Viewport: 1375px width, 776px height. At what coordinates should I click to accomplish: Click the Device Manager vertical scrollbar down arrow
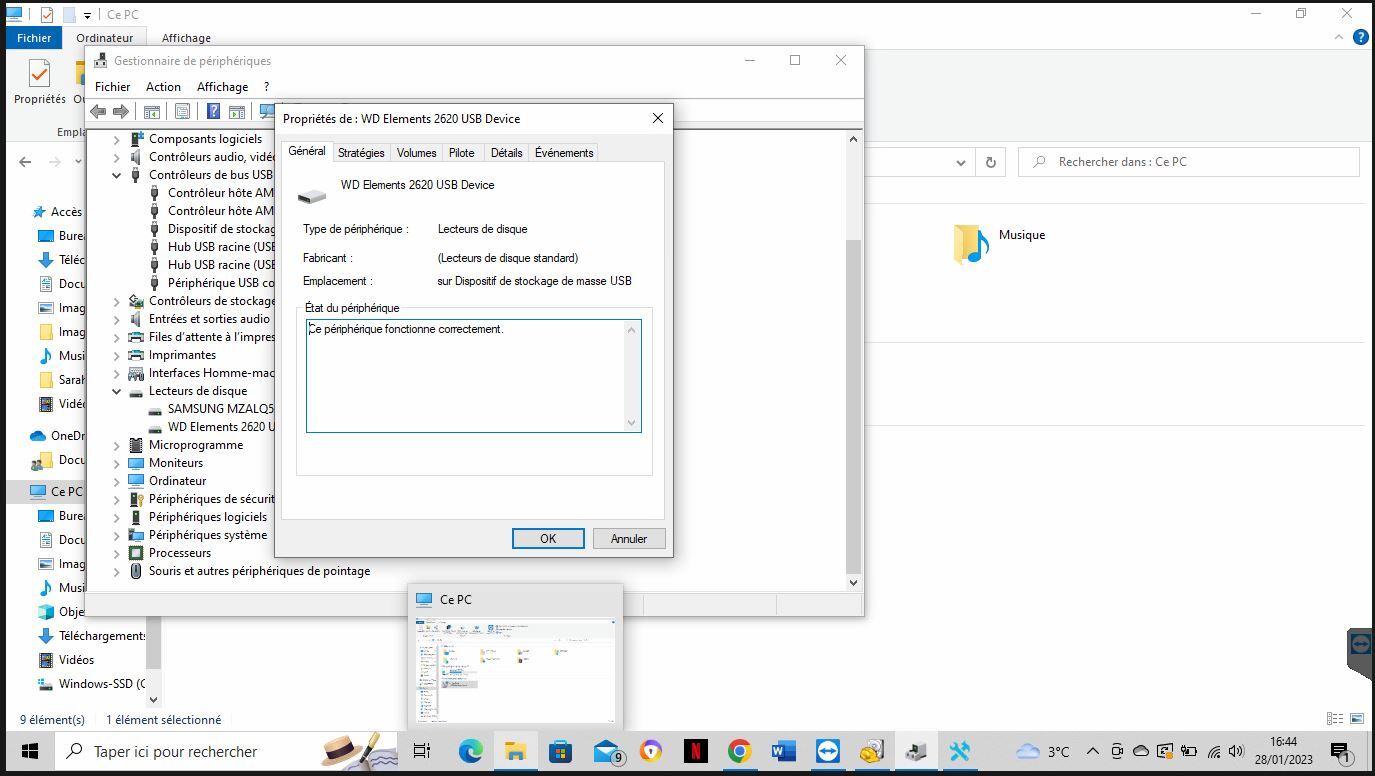853,582
